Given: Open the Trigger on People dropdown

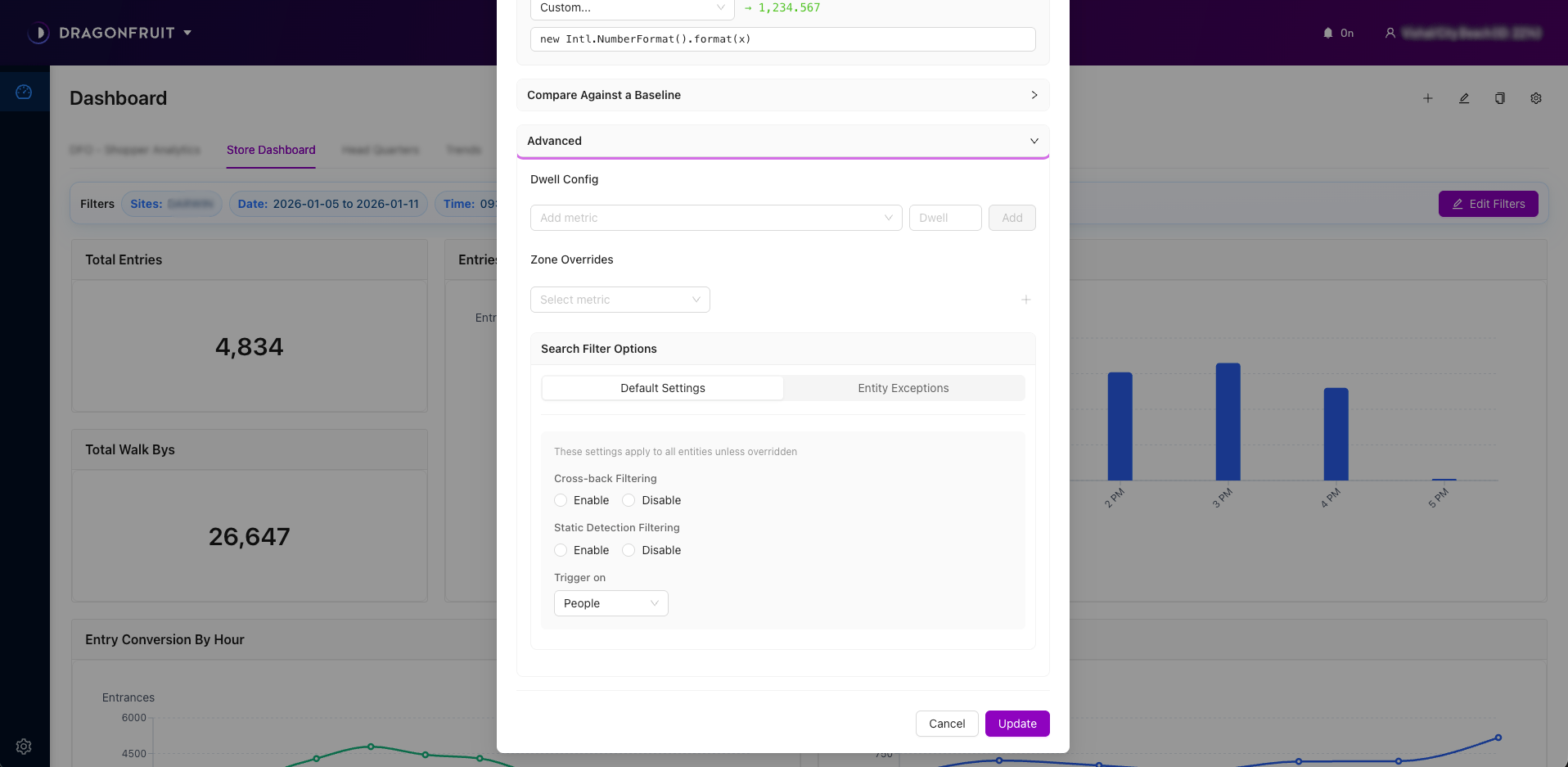Looking at the screenshot, I should click(x=611, y=603).
